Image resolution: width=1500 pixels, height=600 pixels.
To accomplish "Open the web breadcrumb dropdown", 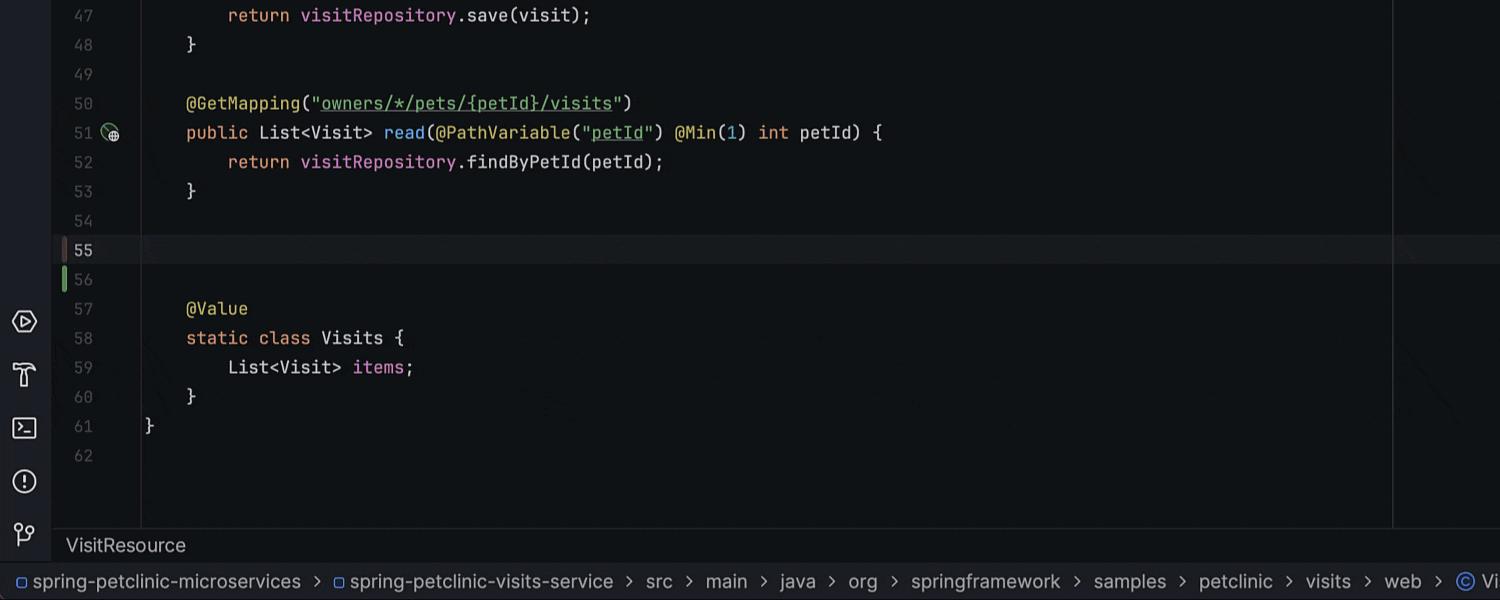I will pos(1403,581).
